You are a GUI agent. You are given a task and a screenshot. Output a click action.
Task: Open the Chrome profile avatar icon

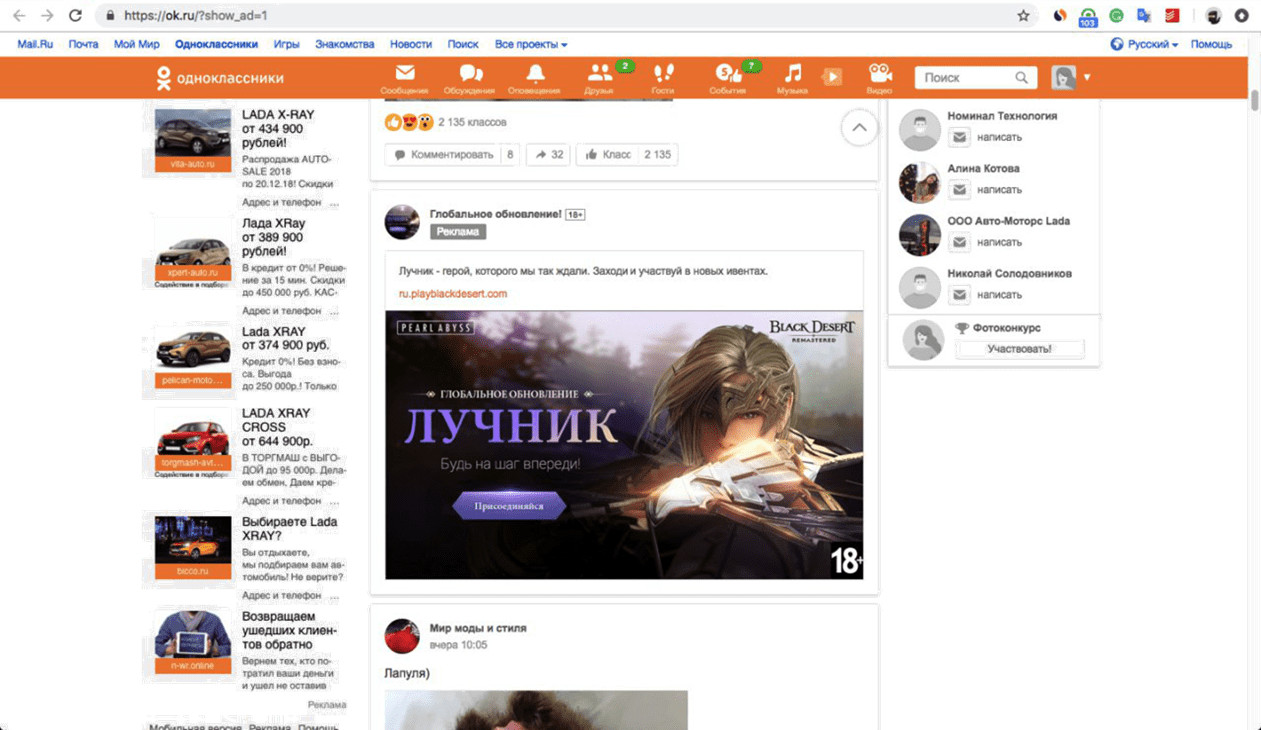coord(1213,16)
